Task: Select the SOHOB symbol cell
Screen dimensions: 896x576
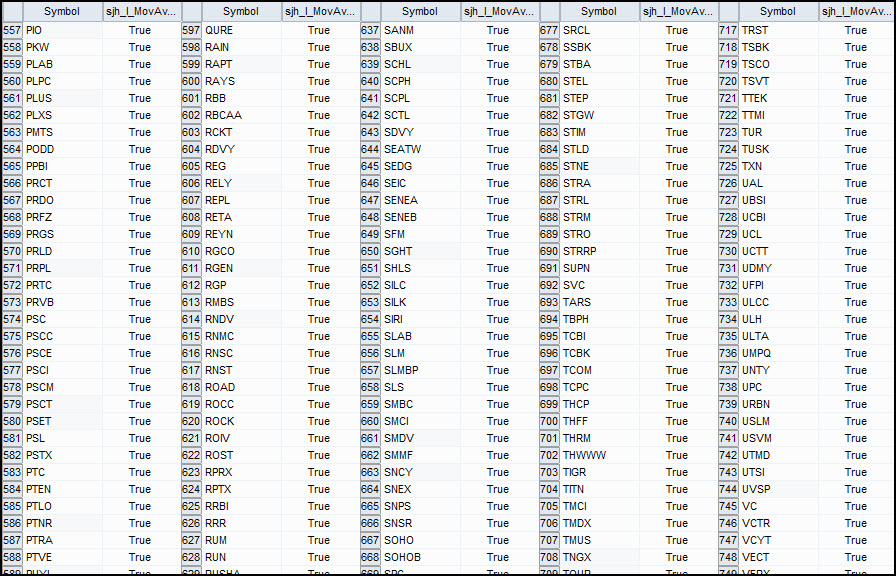Action: [x=420, y=557]
